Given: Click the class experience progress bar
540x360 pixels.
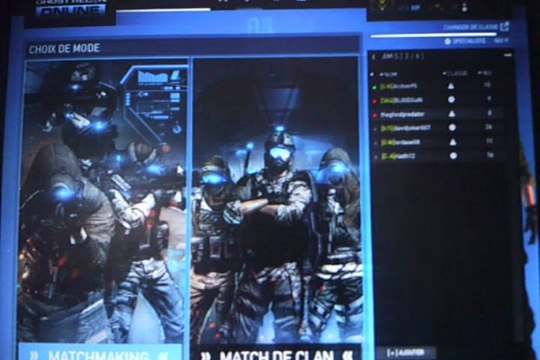Looking at the screenshot, I should 433,35.
